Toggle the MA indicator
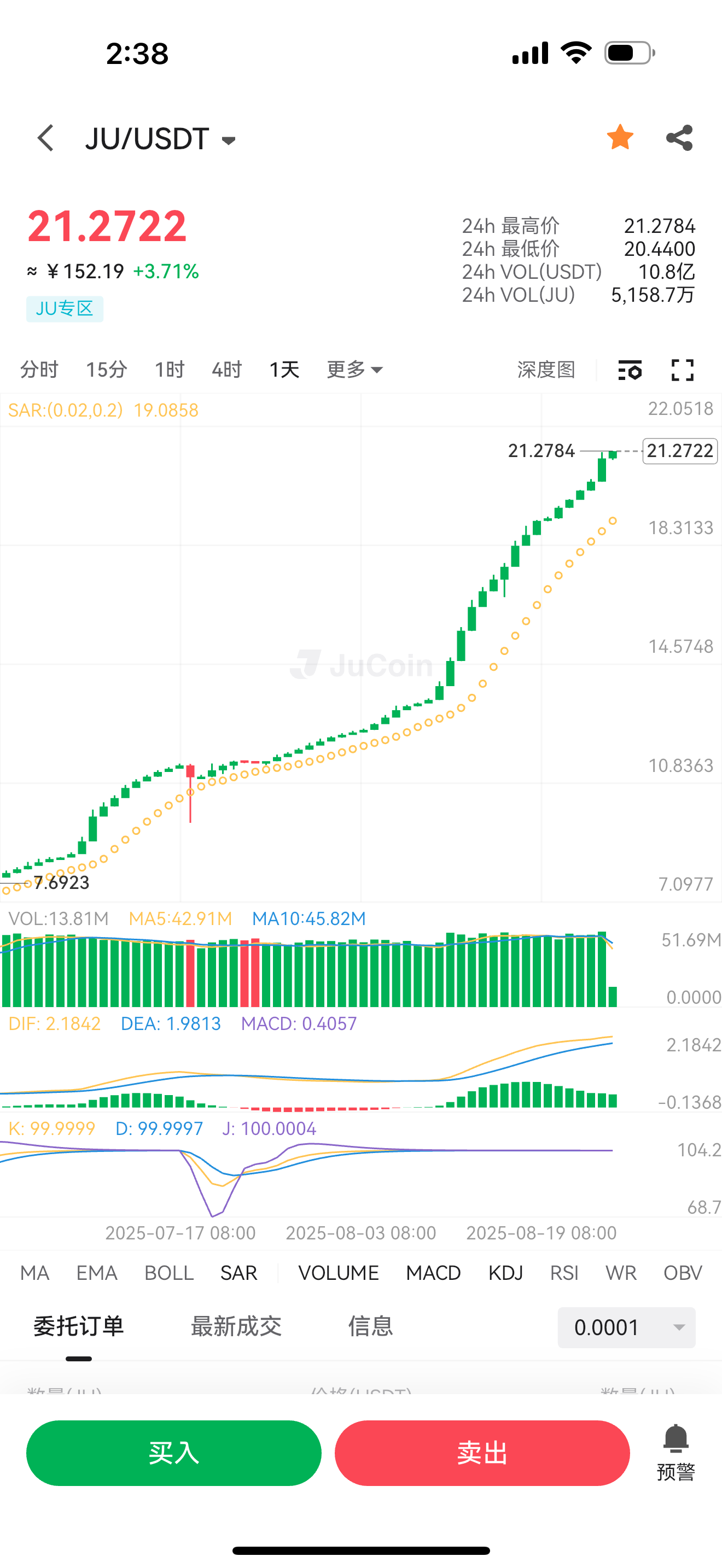 coord(34,1273)
